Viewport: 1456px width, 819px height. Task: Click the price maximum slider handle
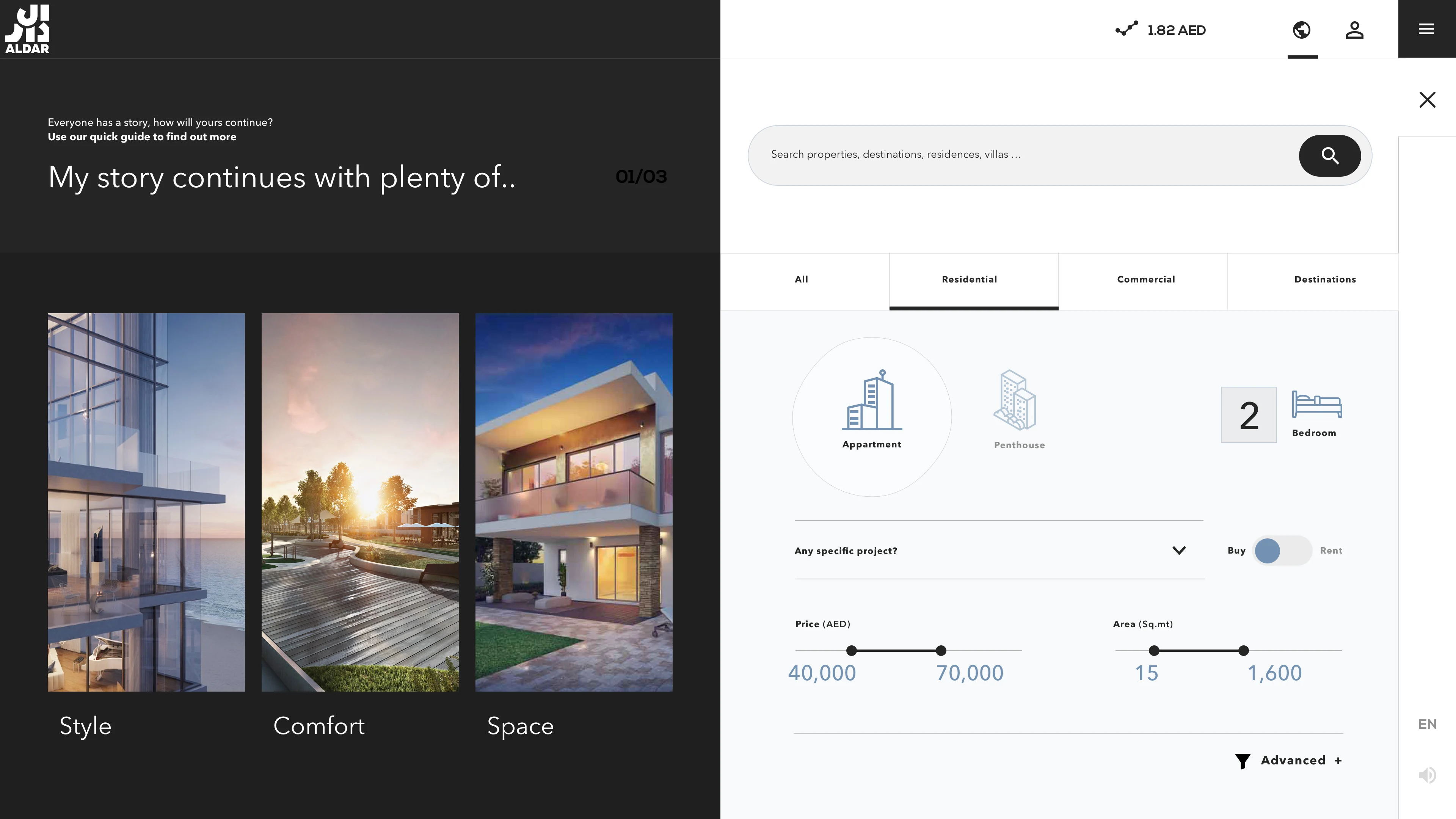[940, 651]
